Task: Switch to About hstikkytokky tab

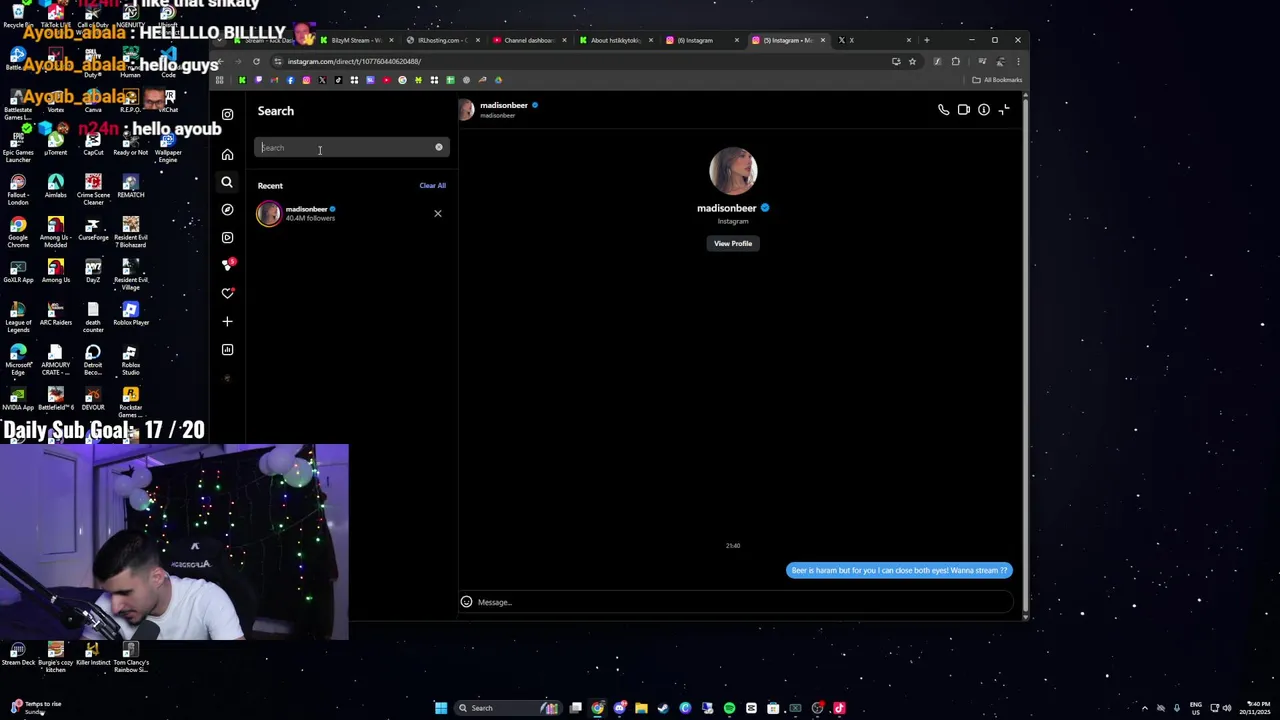Action: [x=616, y=40]
